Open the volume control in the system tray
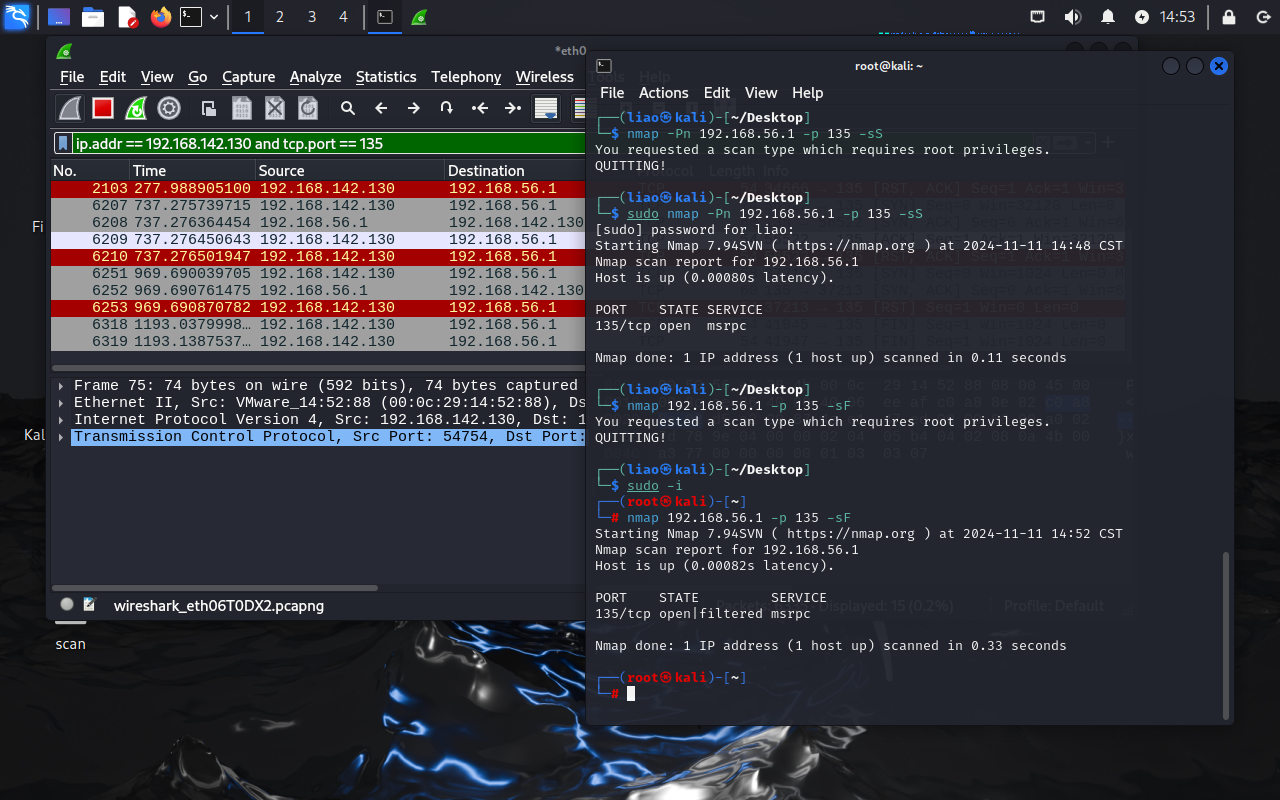 (x=1073, y=17)
